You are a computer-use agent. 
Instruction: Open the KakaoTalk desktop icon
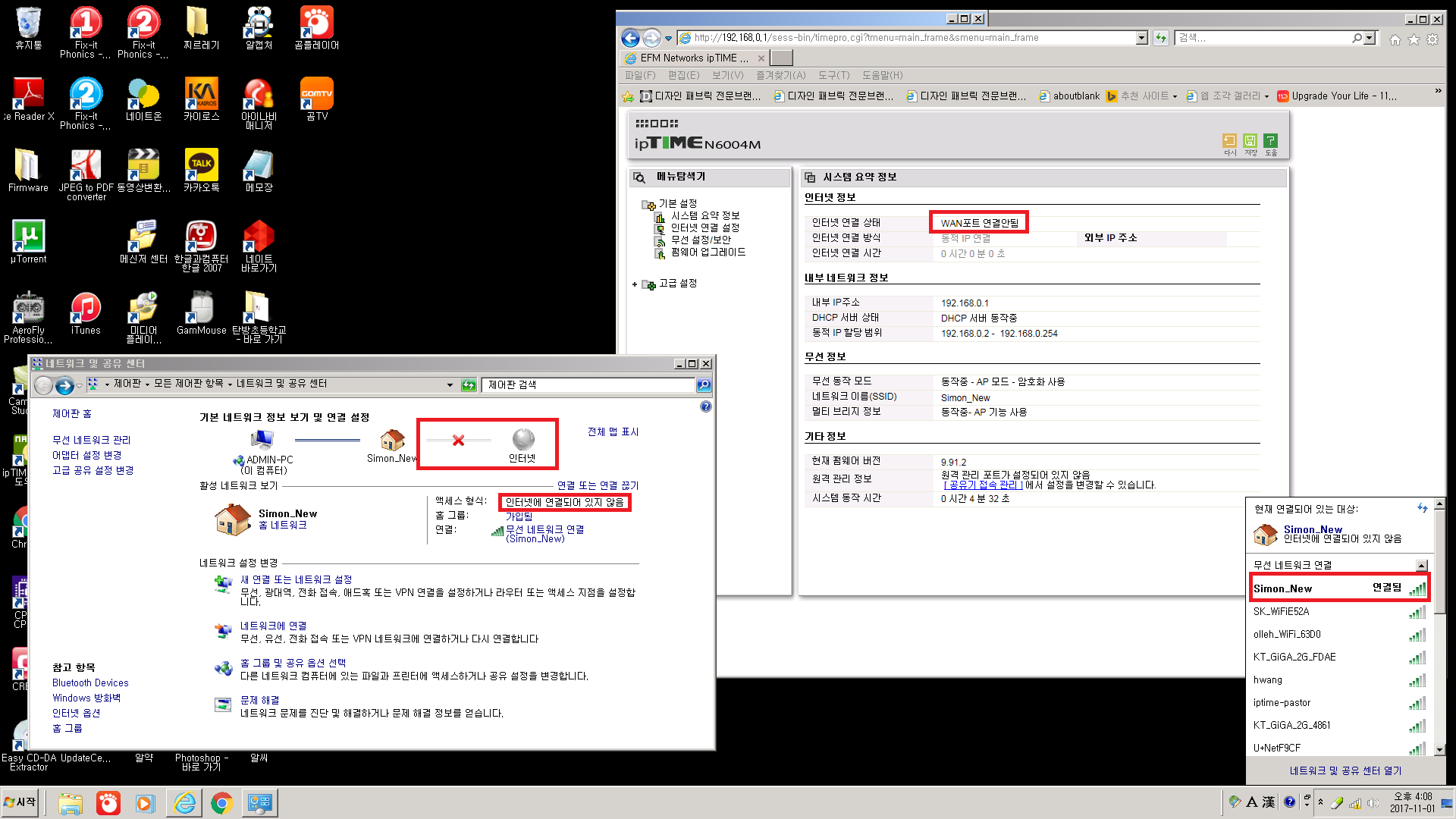pyautogui.click(x=201, y=170)
